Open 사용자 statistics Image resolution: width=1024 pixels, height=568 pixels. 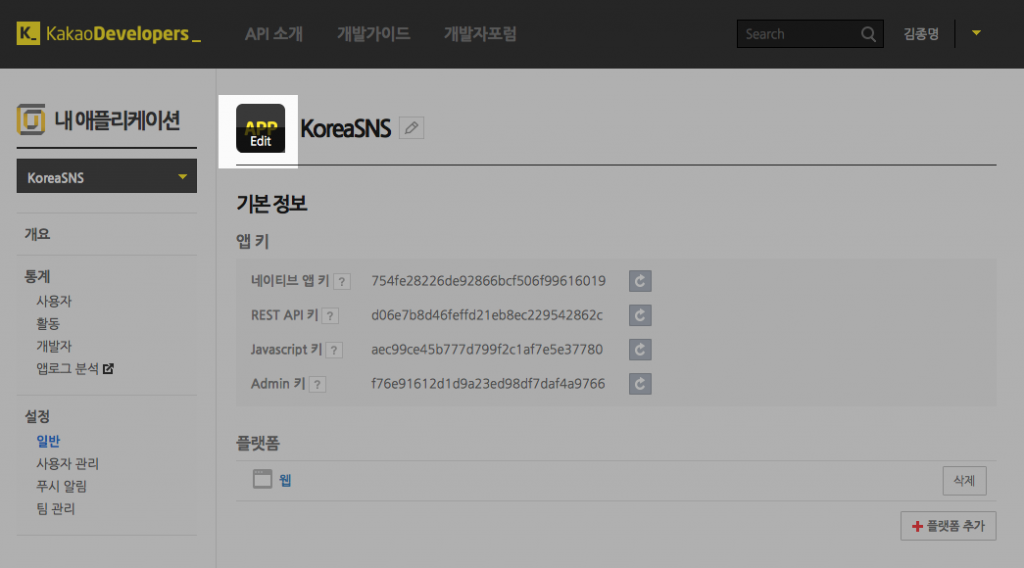[x=54, y=302]
